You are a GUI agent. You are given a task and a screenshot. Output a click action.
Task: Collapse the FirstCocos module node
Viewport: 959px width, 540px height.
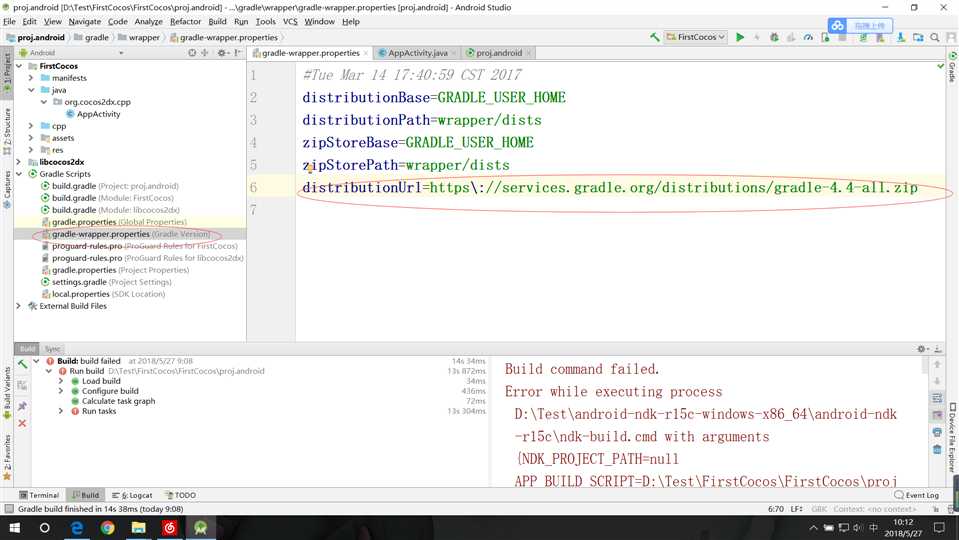(x=19, y=66)
